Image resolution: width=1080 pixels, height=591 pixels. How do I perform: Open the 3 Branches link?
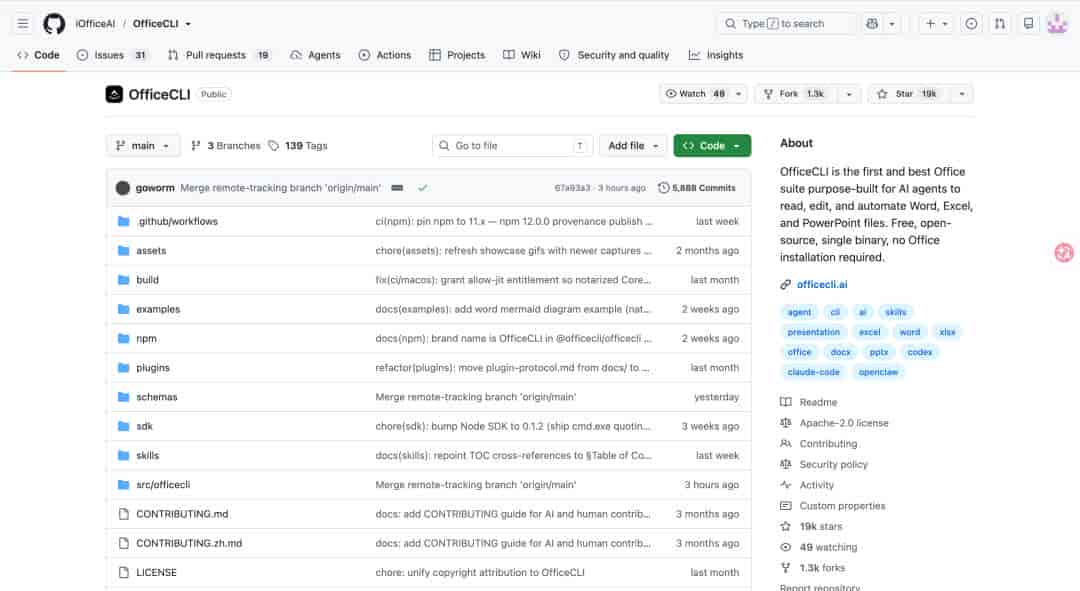[226, 146]
